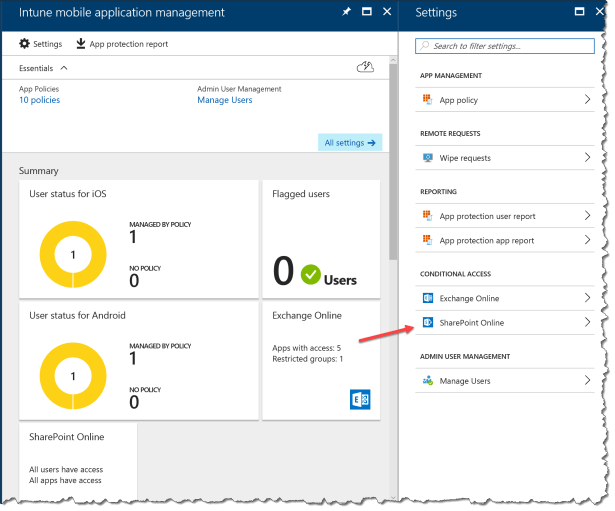Screen dimensions: 615x511
Task: Open the Flagged users tile title
Action: (x=301, y=194)
